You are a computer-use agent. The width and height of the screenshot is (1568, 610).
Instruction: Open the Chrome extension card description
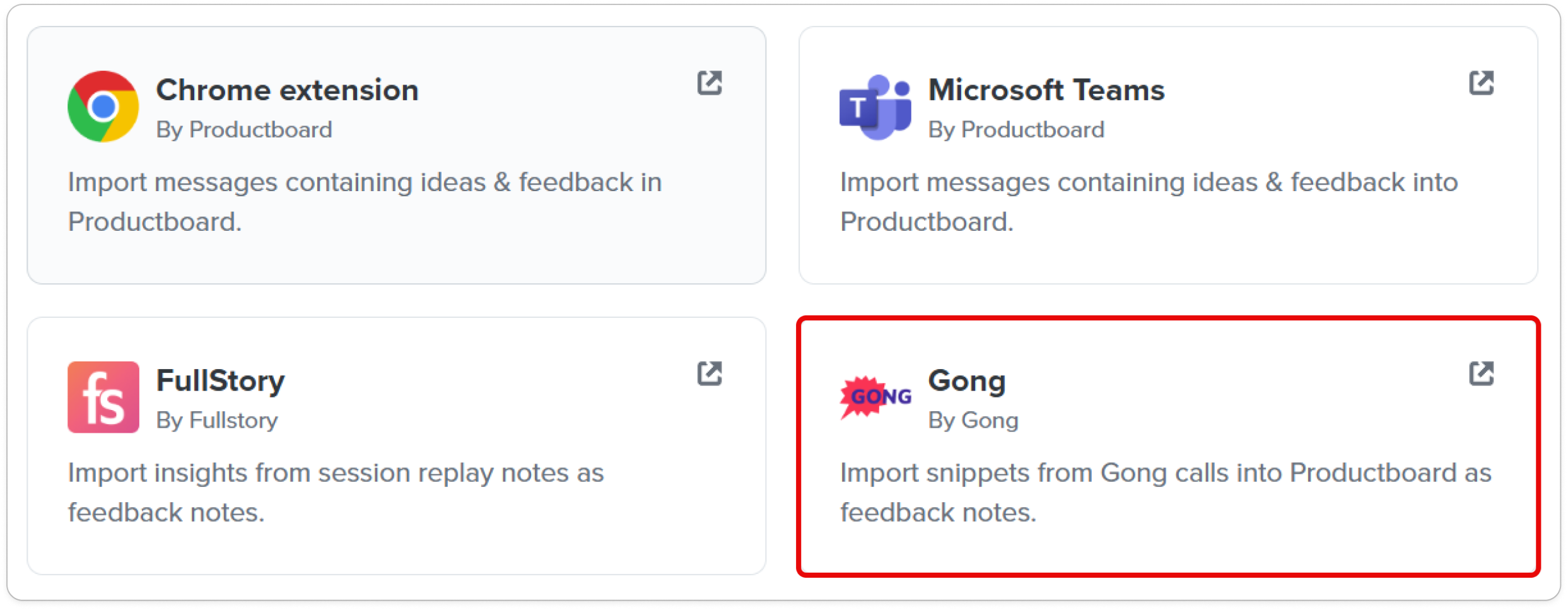click(x=365, y=202)
